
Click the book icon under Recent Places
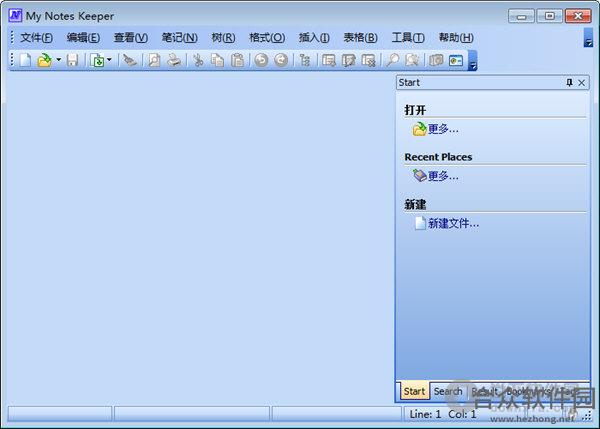419,176
